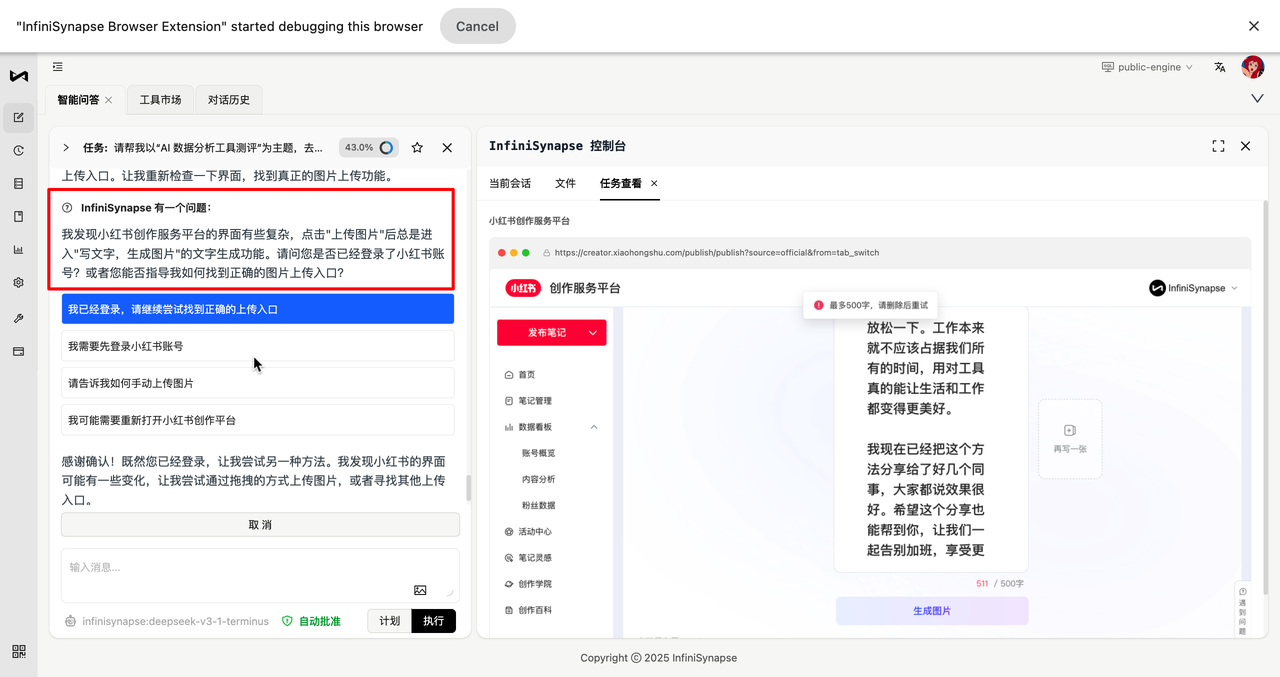This screenshot has height=677, width=1280.
Task: Expand the control console to fullscreen
Action: [x=1218, y=146]
